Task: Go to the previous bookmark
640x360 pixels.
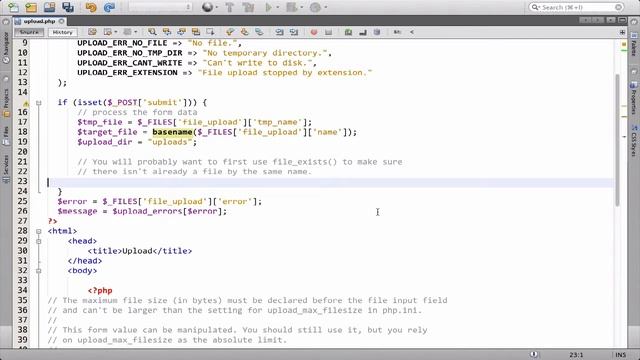Action: (x=230, y=32)
